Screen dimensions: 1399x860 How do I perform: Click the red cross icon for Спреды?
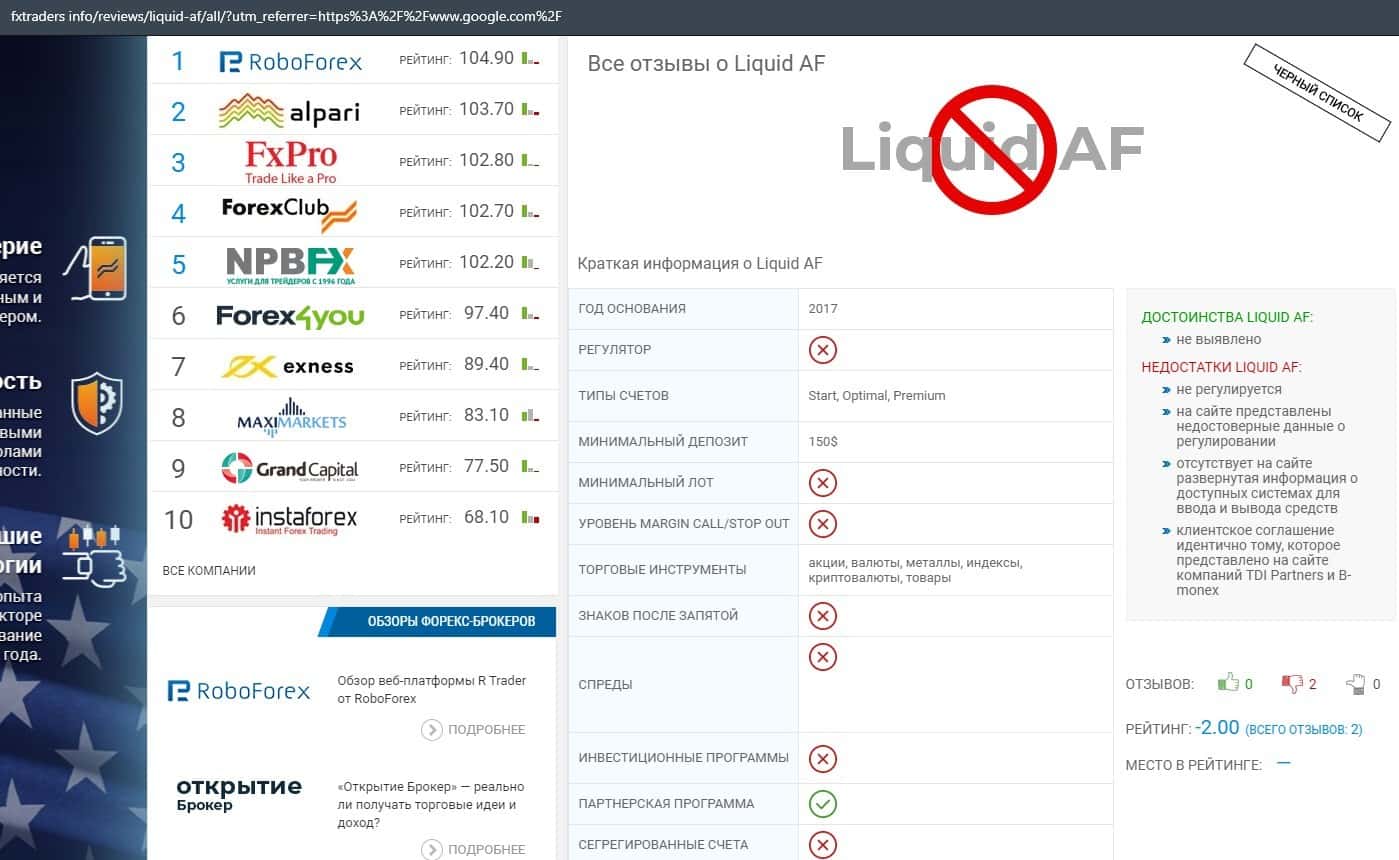click(823, 657)
